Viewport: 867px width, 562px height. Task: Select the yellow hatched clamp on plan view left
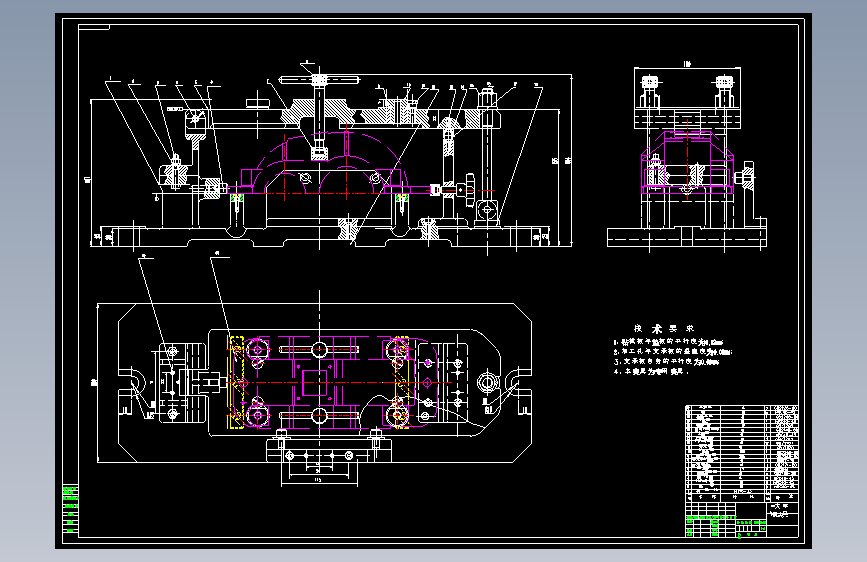tap(236, 382)
